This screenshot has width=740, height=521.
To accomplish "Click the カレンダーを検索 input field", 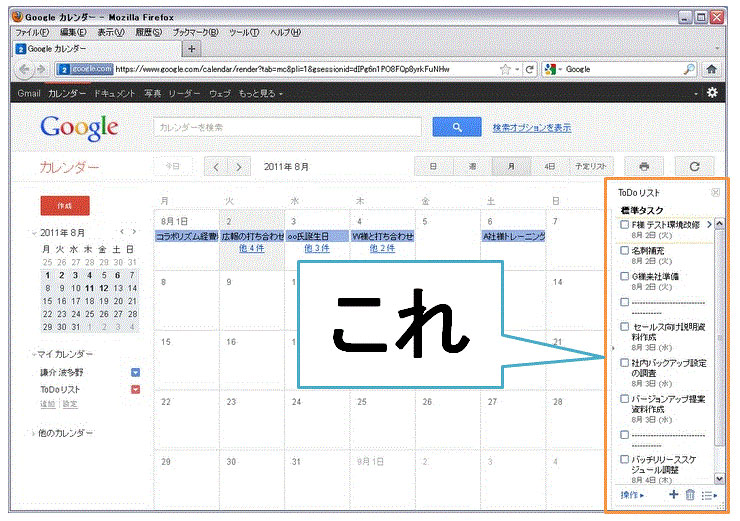I will point(287,127).
